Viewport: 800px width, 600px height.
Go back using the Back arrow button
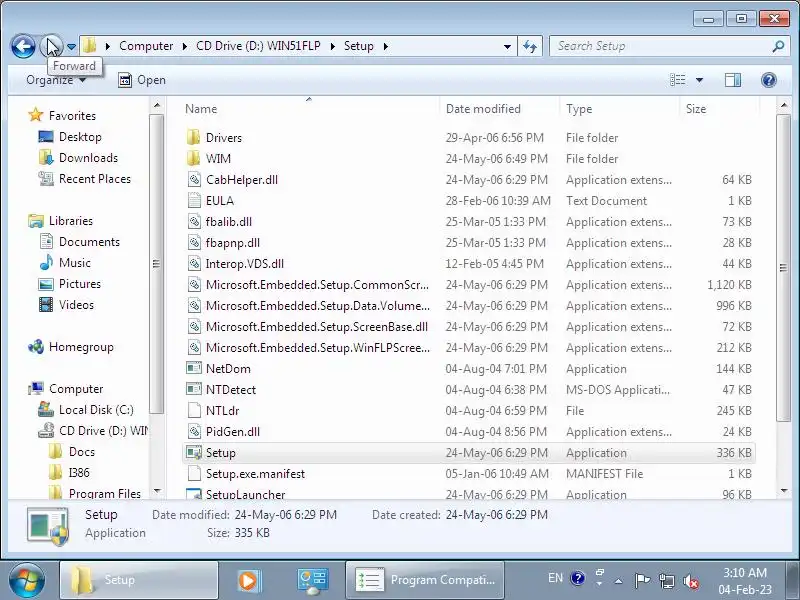(23, 46)
